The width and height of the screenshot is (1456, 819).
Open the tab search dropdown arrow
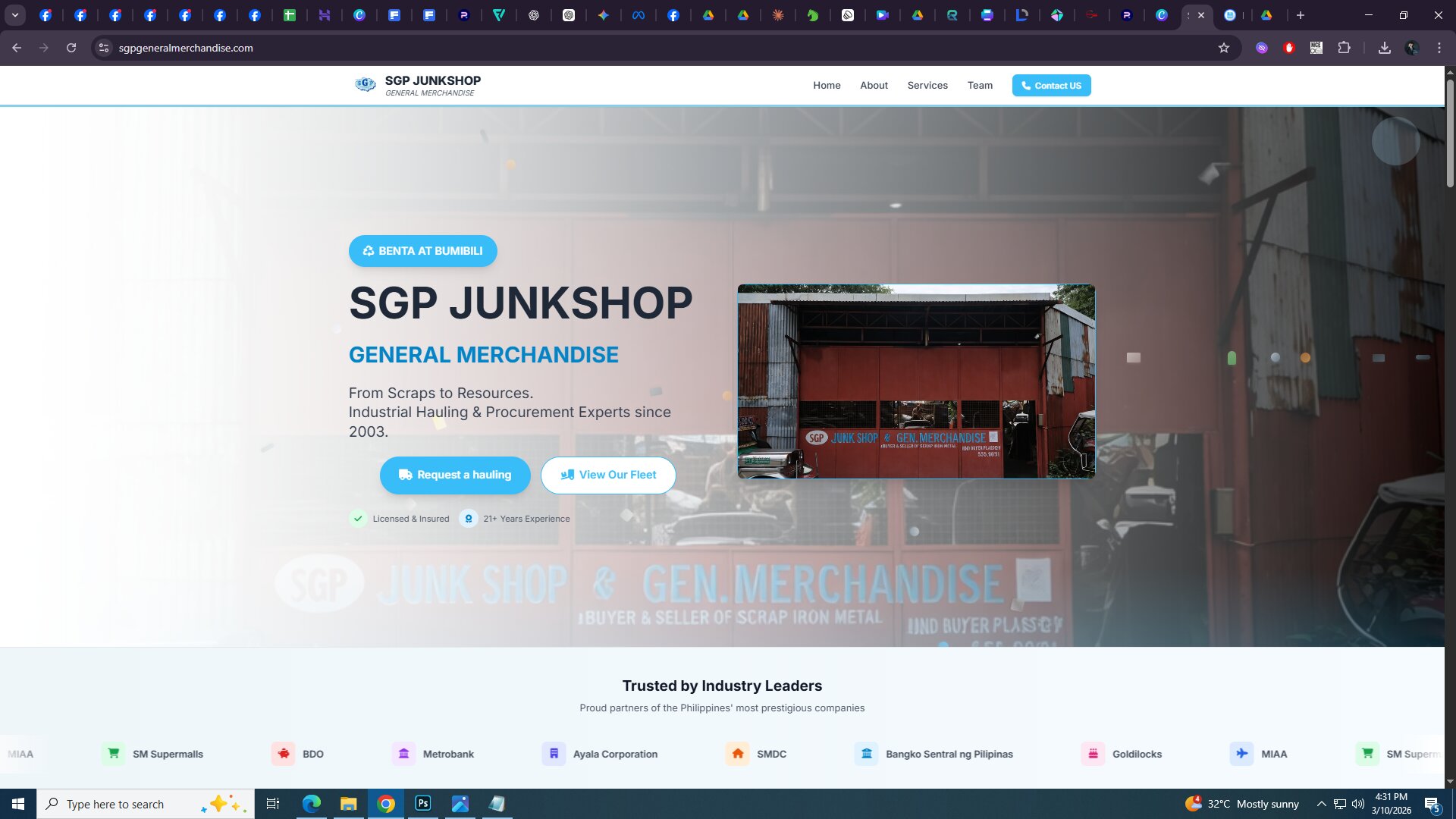[x=14, y=14]
